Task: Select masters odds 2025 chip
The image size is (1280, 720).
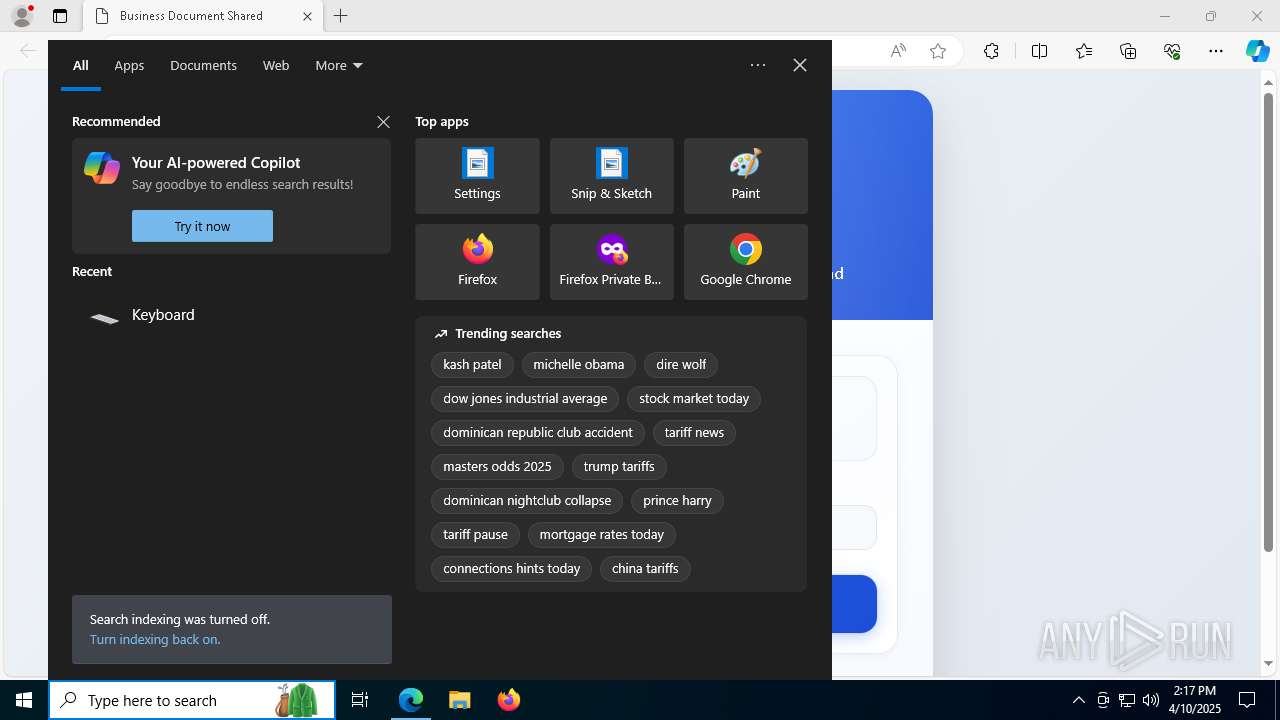Action: coord(497,467)
